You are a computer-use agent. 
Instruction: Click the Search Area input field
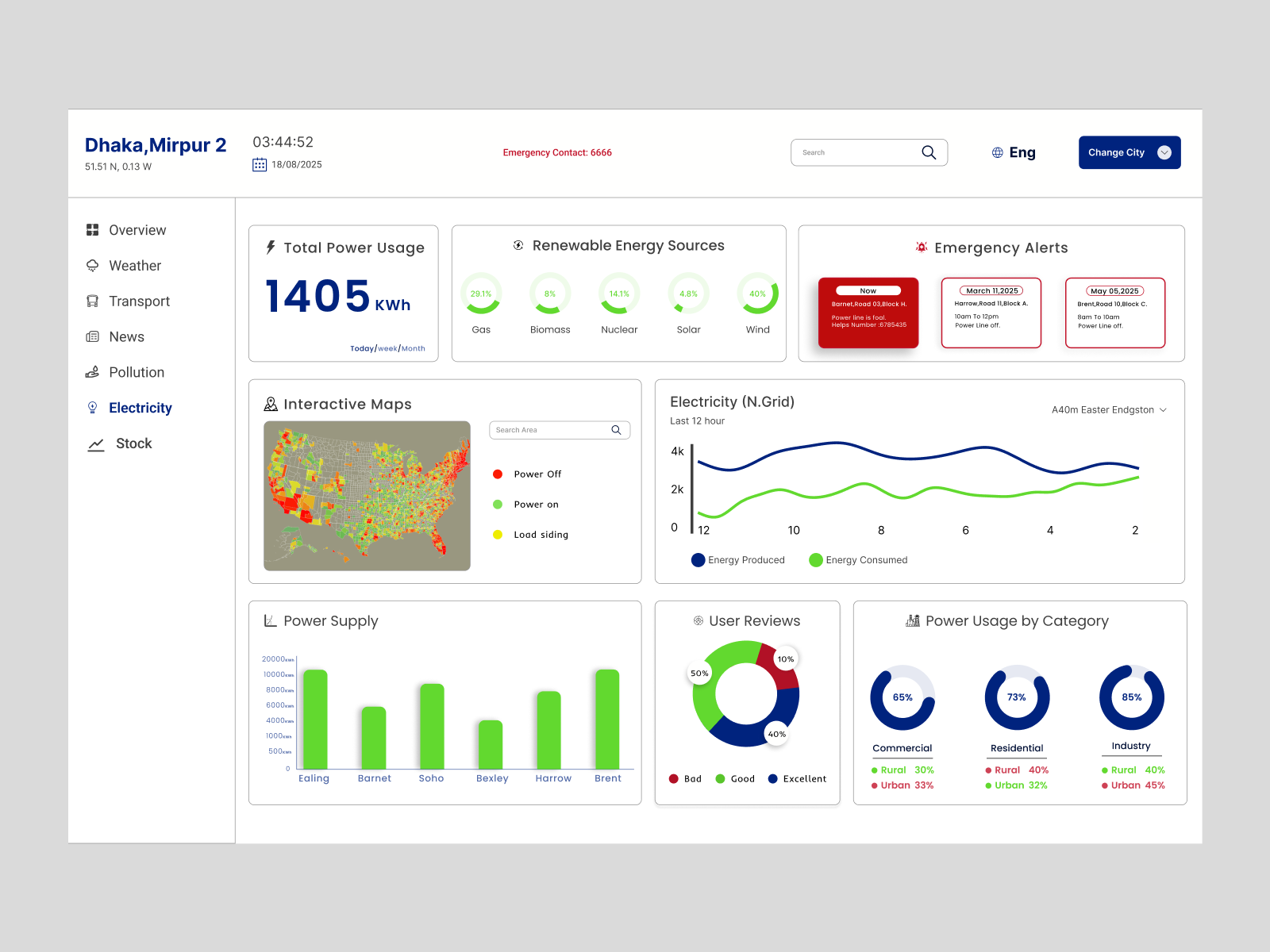point(548,429)
